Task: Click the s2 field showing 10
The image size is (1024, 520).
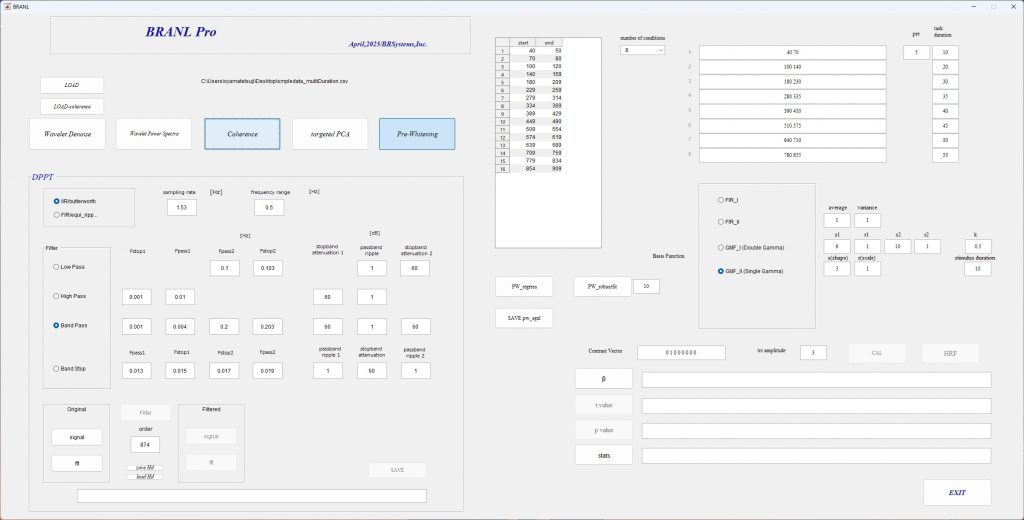Action: pyautogui.click(x=898, y=246)
